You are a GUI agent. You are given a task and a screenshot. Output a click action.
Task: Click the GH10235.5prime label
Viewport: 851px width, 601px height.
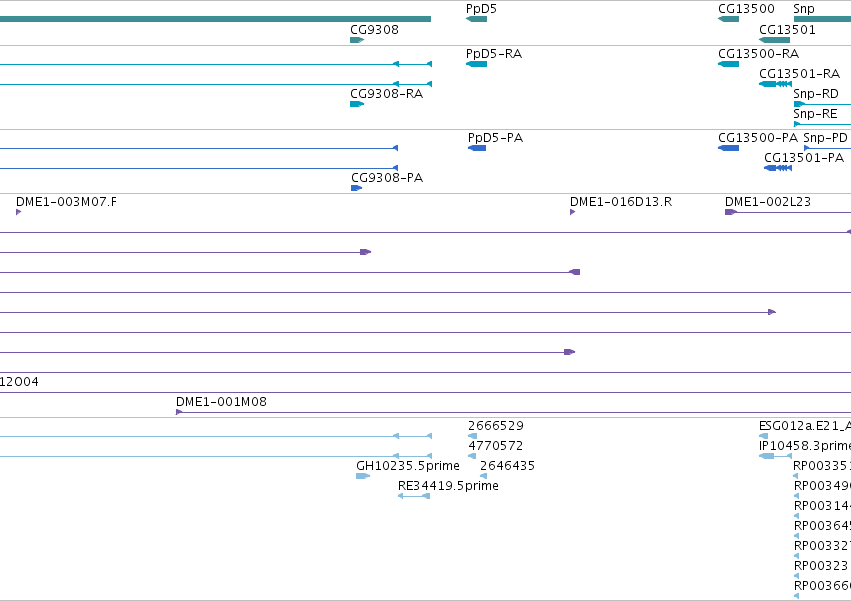[408, 466]
